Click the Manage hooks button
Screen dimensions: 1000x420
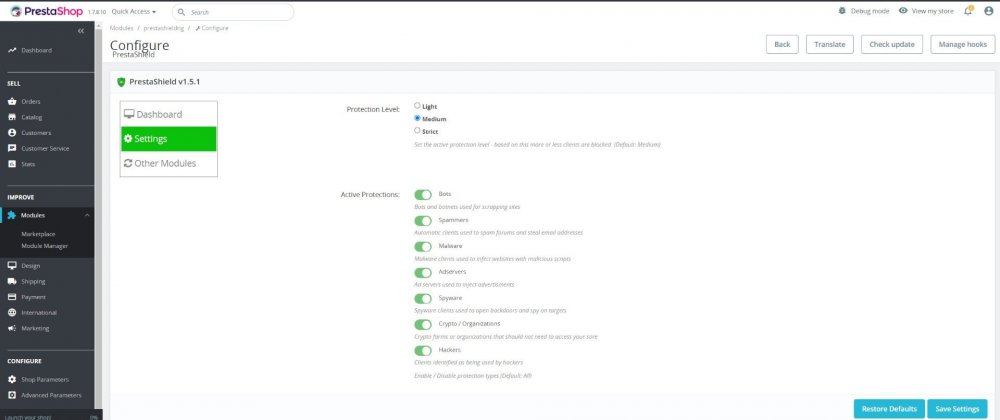pyautogui.click(x=962, y=44)
